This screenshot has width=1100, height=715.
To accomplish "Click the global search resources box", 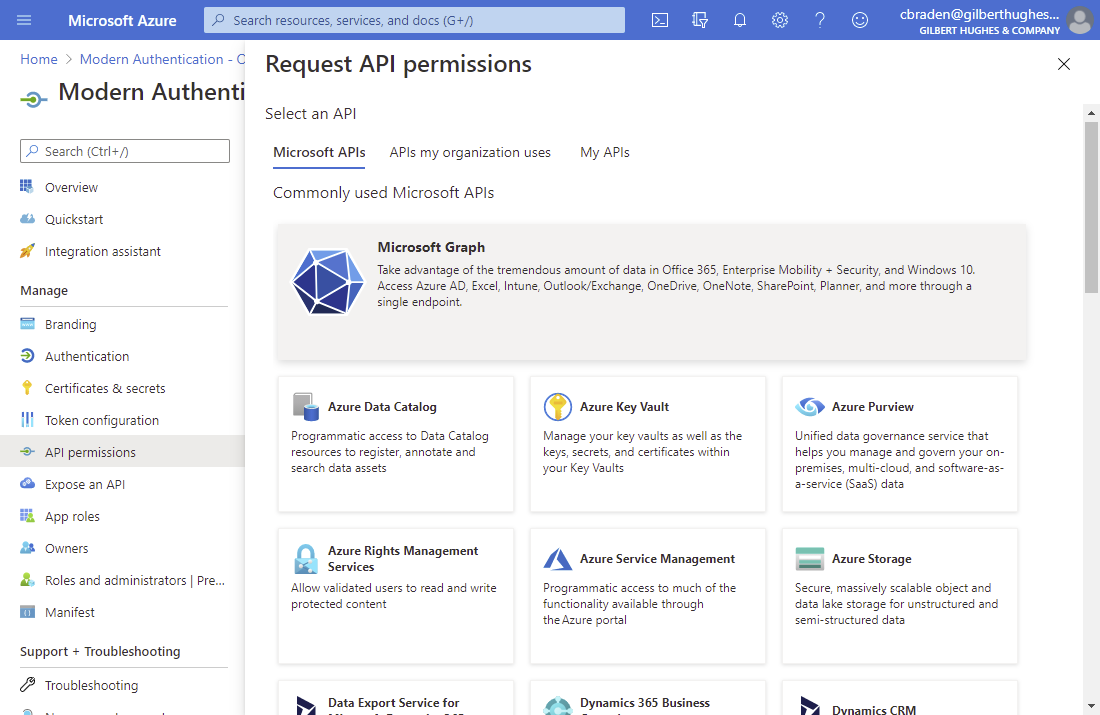I will click(x=414, y=20).
